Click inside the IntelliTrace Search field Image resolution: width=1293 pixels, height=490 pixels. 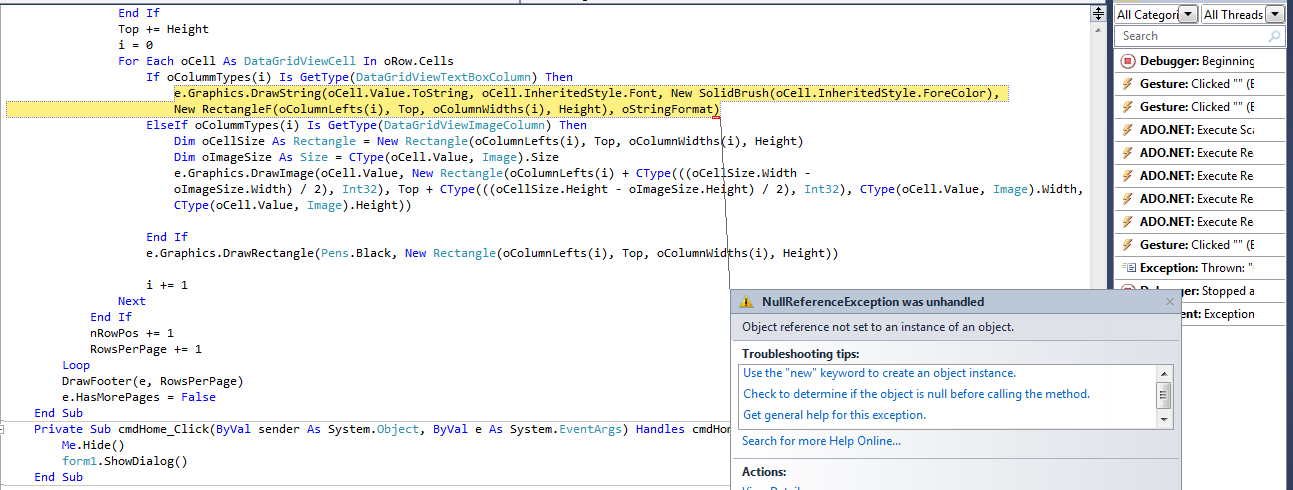pyautogui.click(x=1190, y=36)
